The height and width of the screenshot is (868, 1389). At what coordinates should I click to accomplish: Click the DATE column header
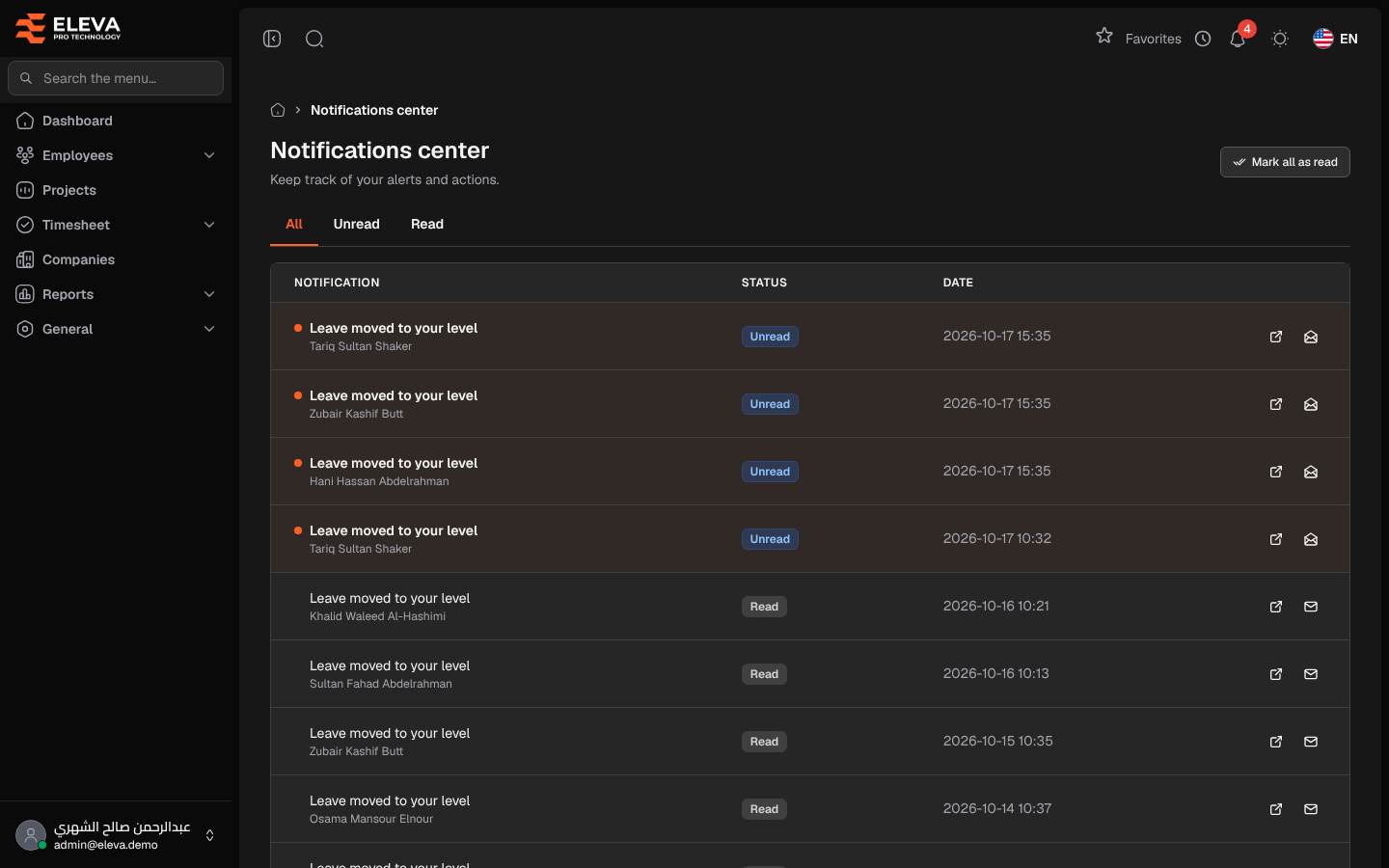click(958, 283)
